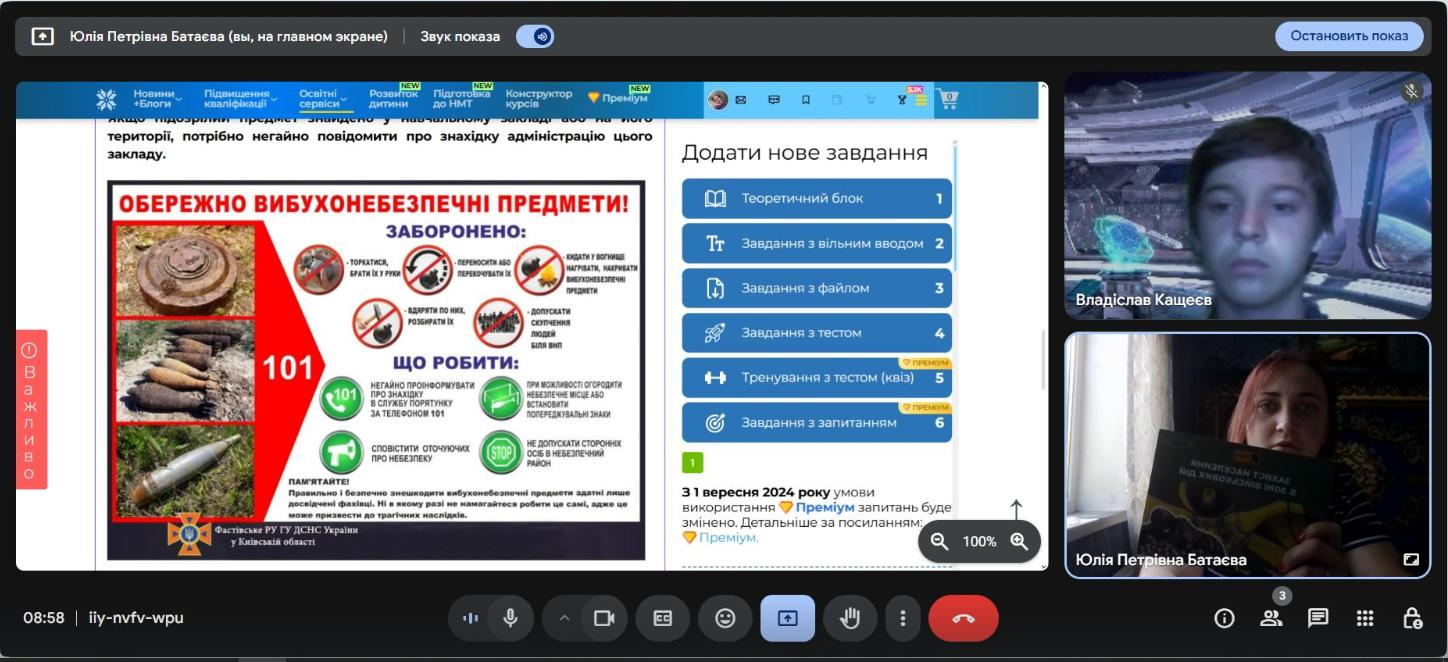Add a Тренування з тестом (квіз) task
This screenshot has width=1448, height=662.
(816, 378)
